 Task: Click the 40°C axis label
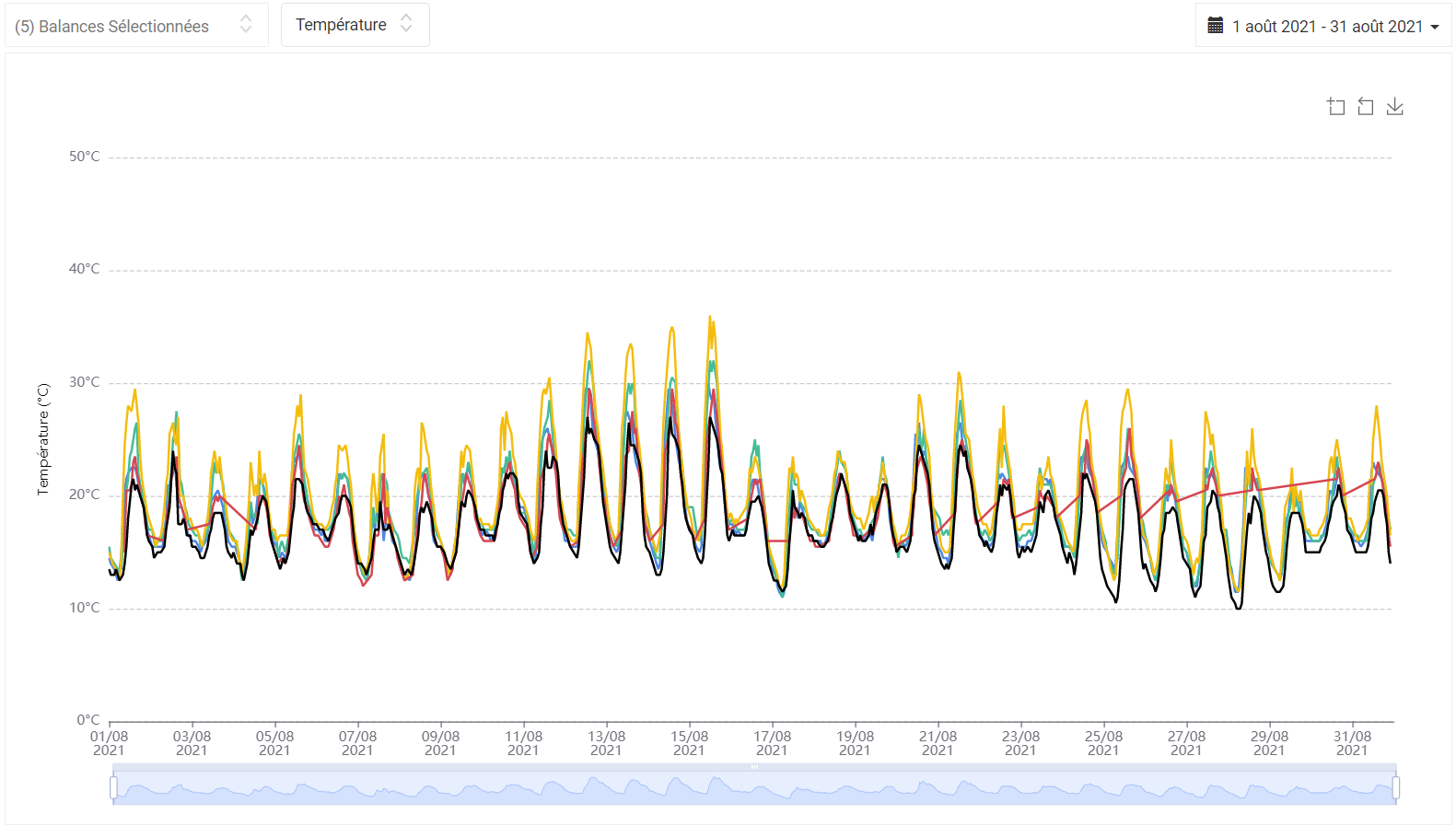coord(84,269)
